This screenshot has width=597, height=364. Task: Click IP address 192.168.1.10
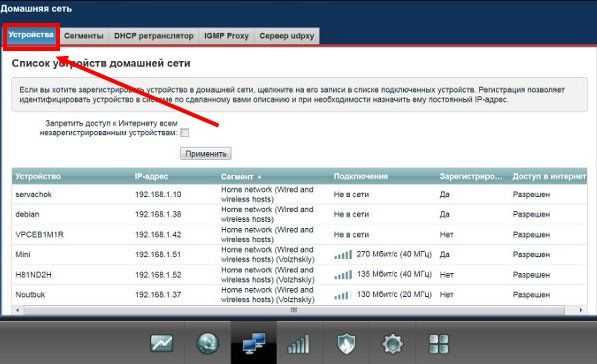[158, 194]
